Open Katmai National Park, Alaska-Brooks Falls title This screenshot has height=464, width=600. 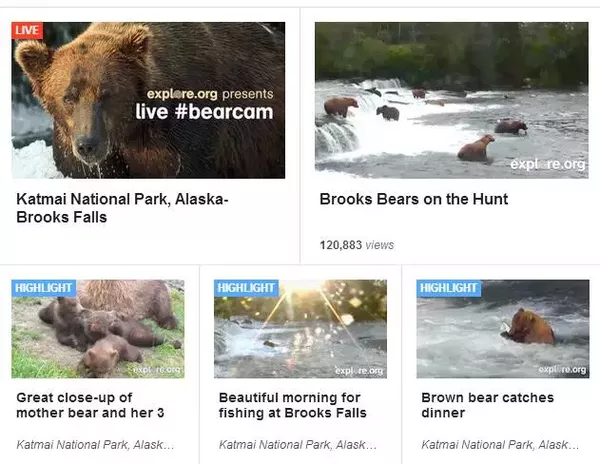[x=122, y=208]
